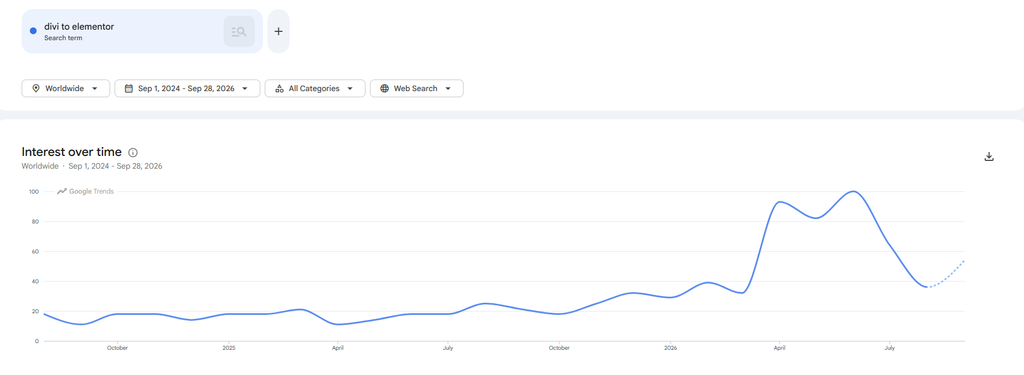This screenshot has height=375, width=1024.
Task: Open the Sep 1, 2024 date range dropdown
Action: (x=187, y=88)
